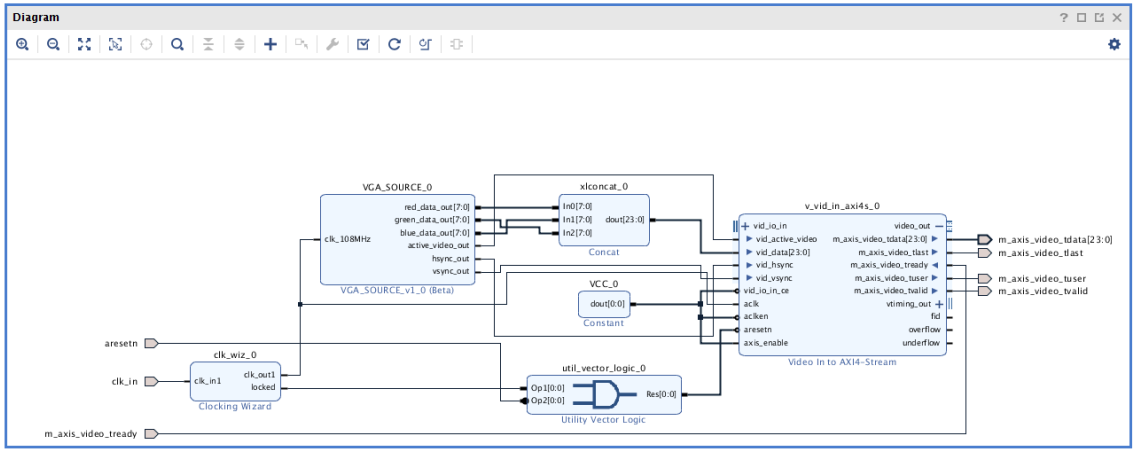This screenshot has height=454, width=1139.
Task: Select the Diagram panel title tab
Action: tap(36, 18)
